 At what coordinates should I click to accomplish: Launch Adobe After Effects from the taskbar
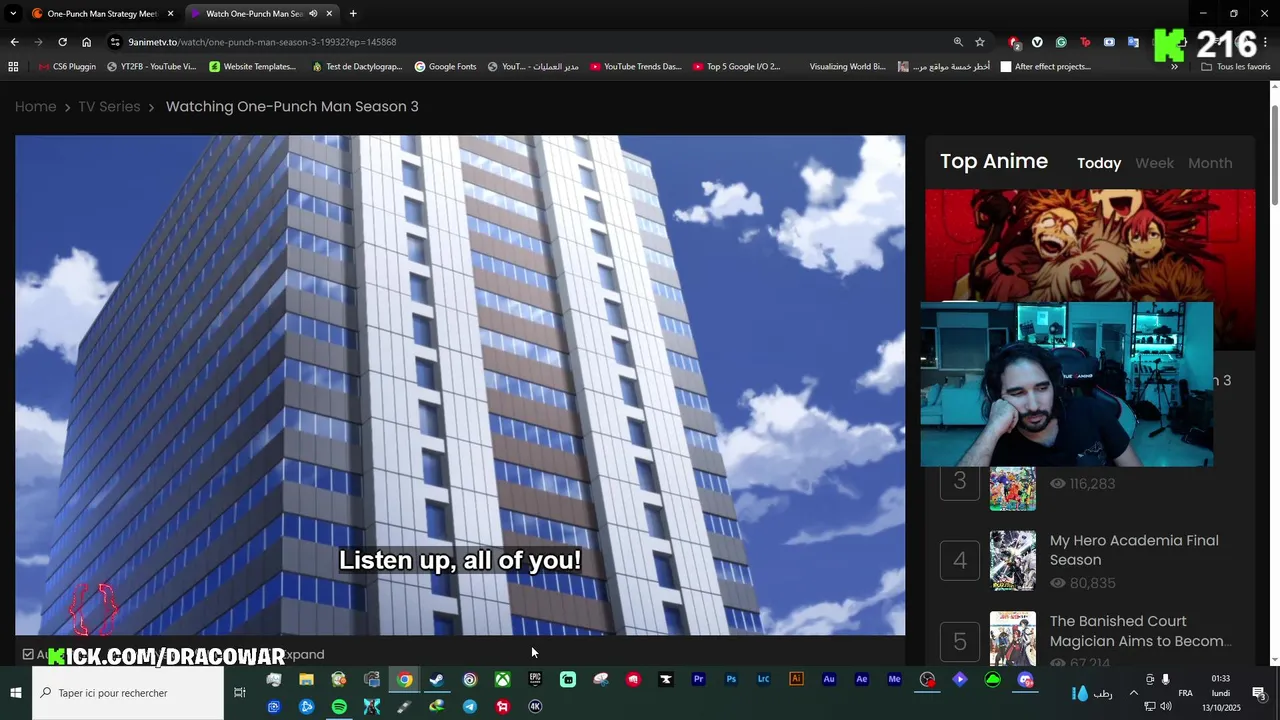[861, 680]
